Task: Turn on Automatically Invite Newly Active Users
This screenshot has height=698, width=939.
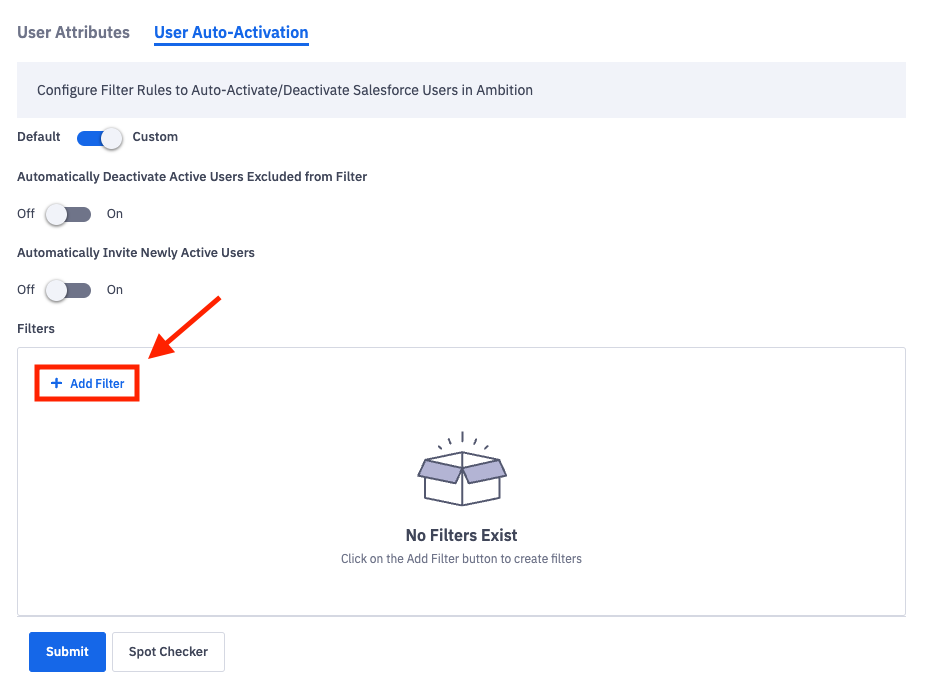Action: pos(69,290)
